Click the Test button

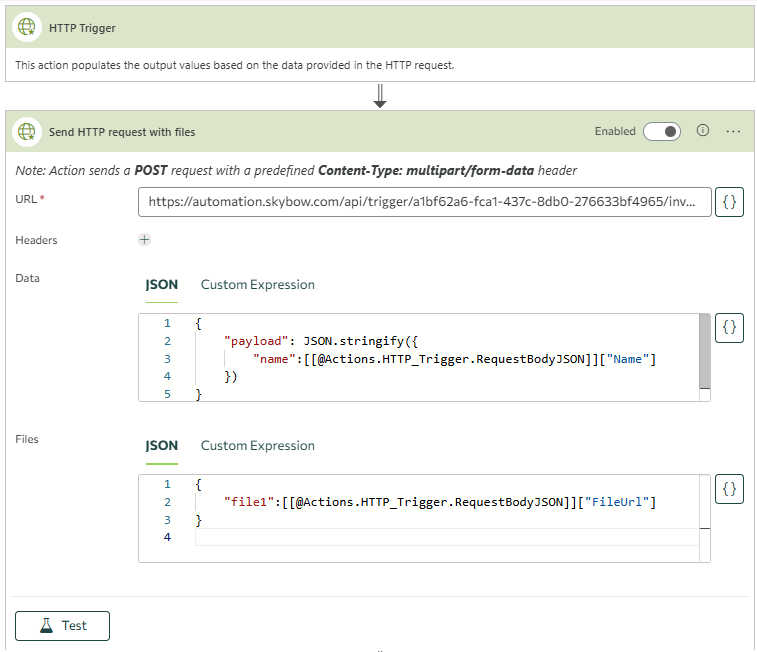pyautogui.click(x=62, y=625)
